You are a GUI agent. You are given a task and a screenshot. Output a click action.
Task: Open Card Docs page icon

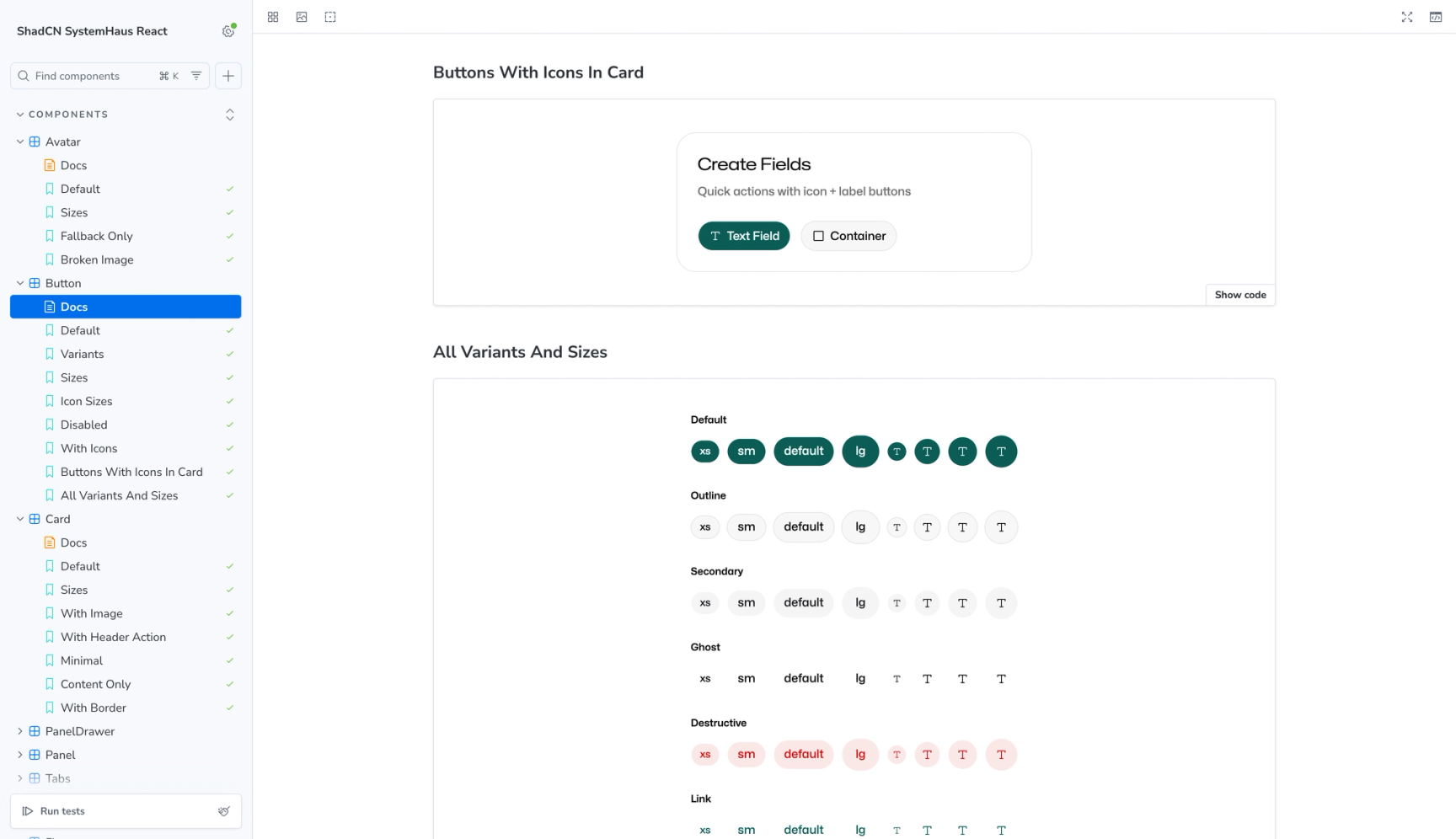50,542
